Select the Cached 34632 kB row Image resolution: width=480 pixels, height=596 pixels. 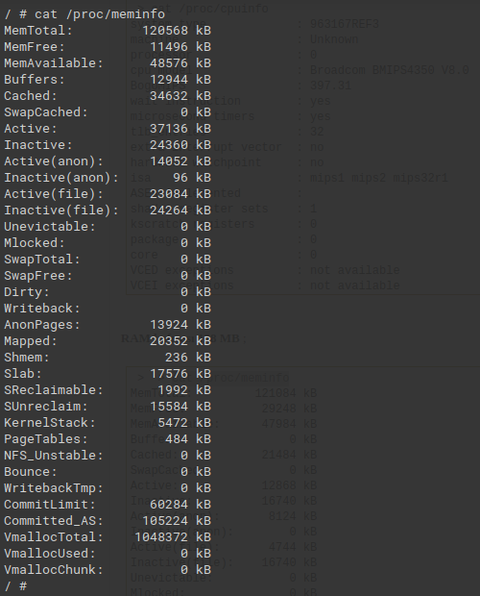108,96
